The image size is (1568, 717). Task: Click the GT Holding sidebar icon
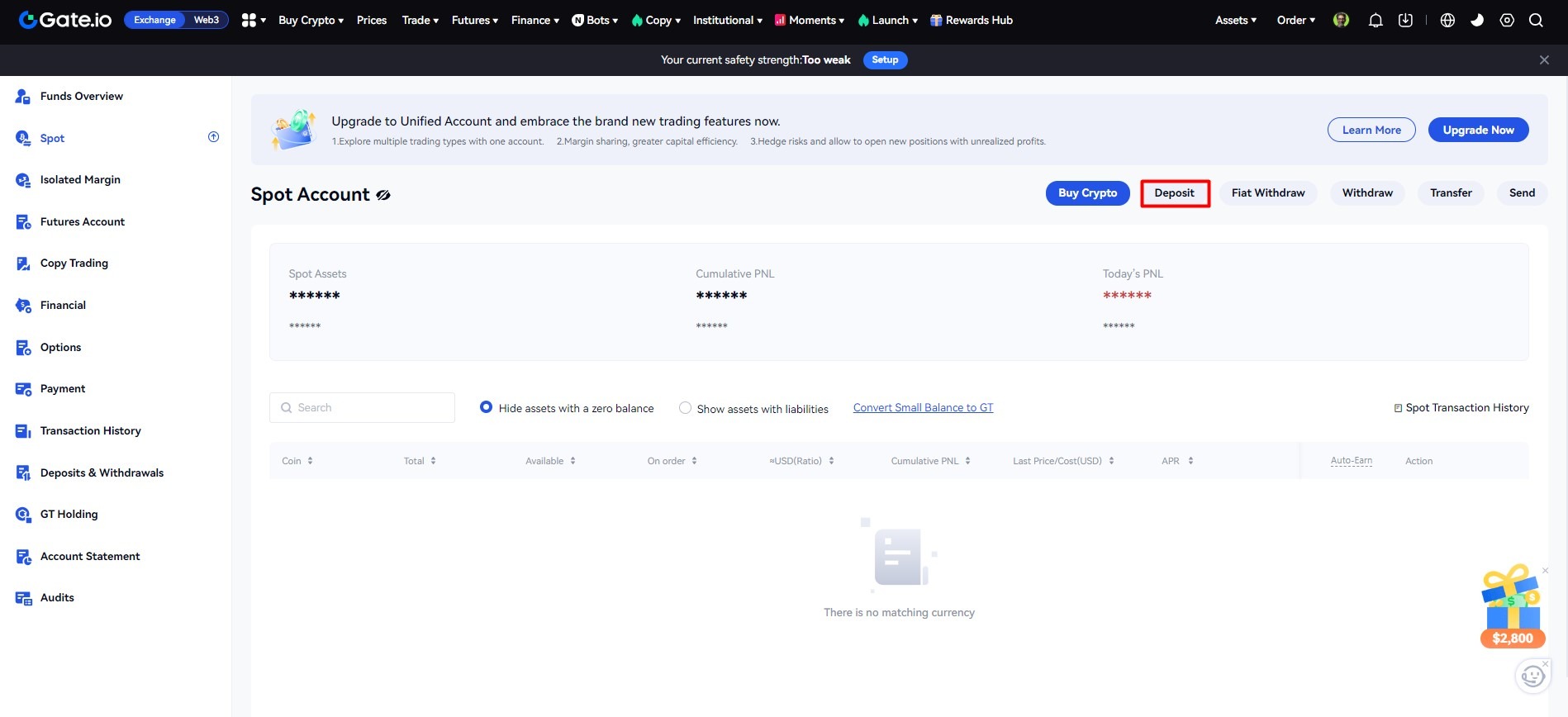23,515
